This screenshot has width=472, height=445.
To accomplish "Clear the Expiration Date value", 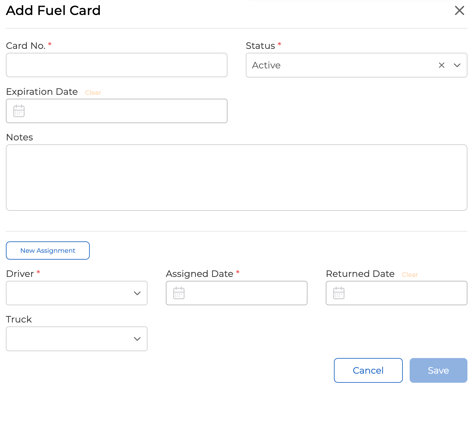I will pos(93,92).
